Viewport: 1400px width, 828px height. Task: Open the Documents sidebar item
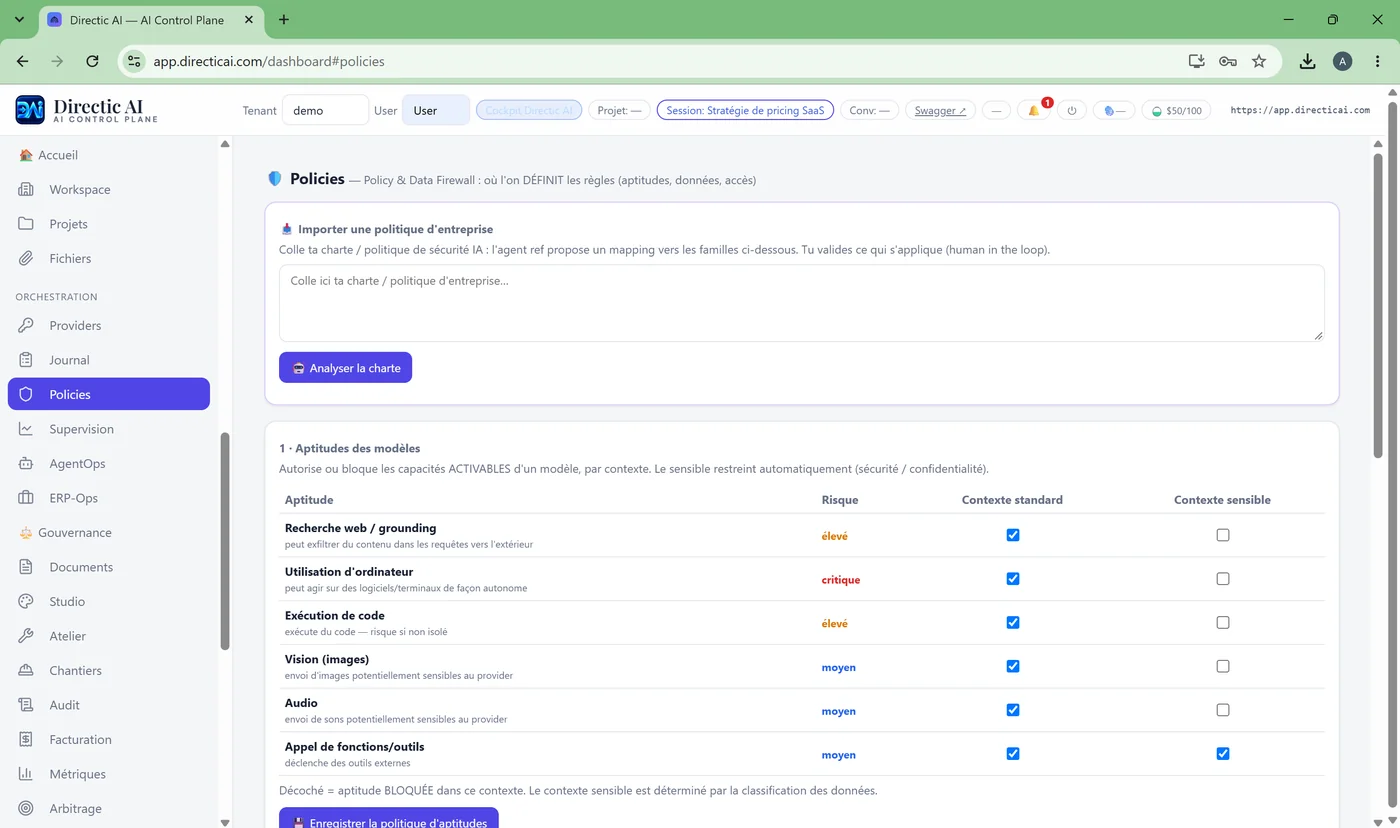[109, 567]
